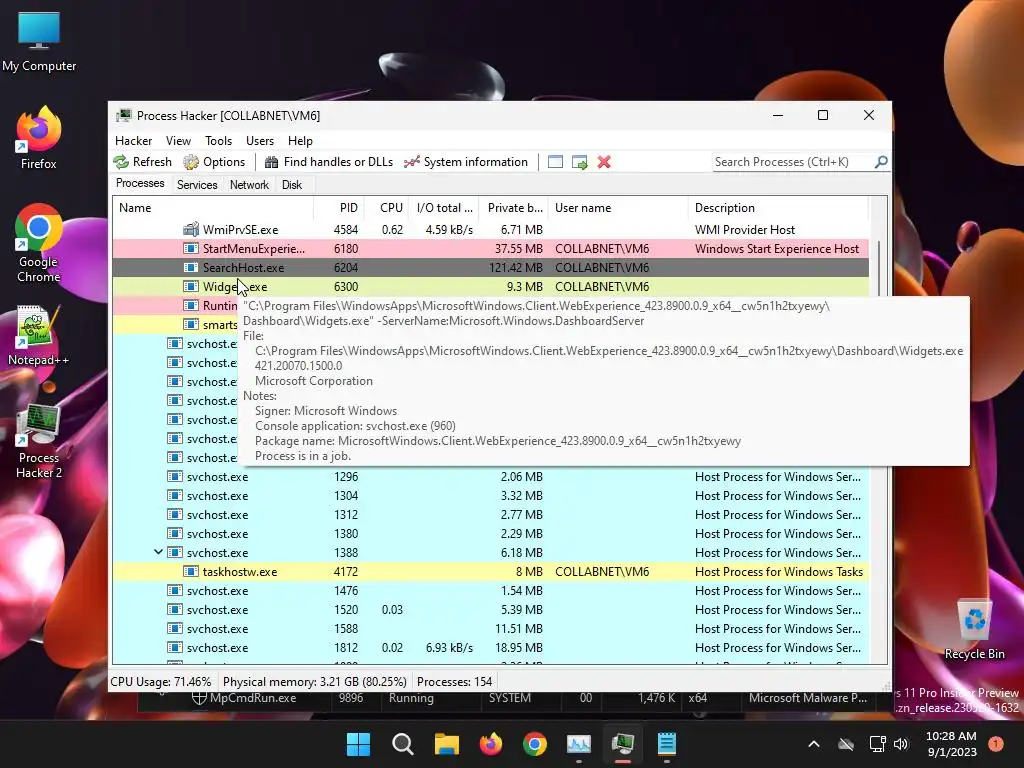Sort by I/O total column header

[444, 208]
